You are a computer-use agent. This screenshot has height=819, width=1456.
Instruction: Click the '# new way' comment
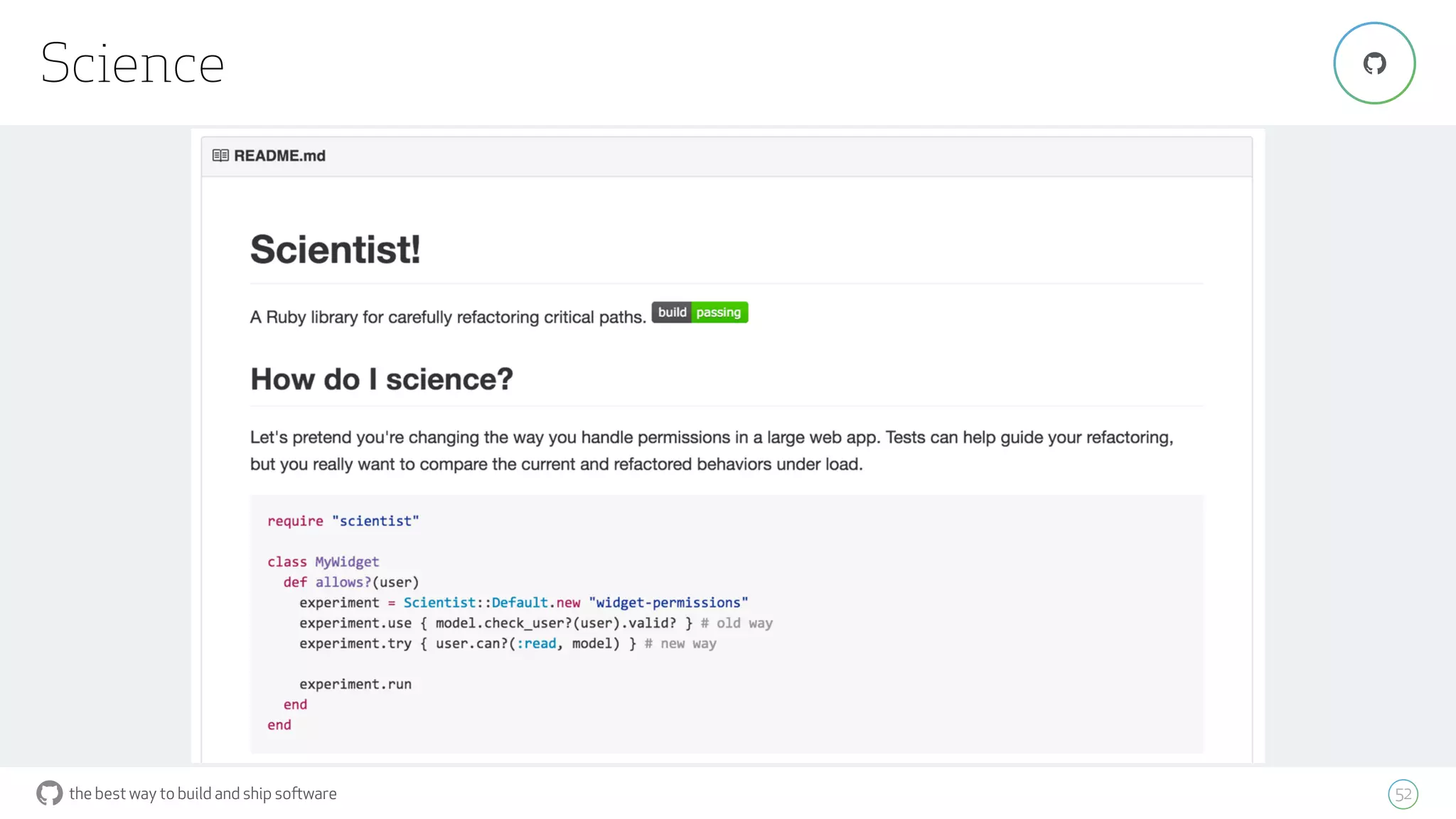(680, 644)
